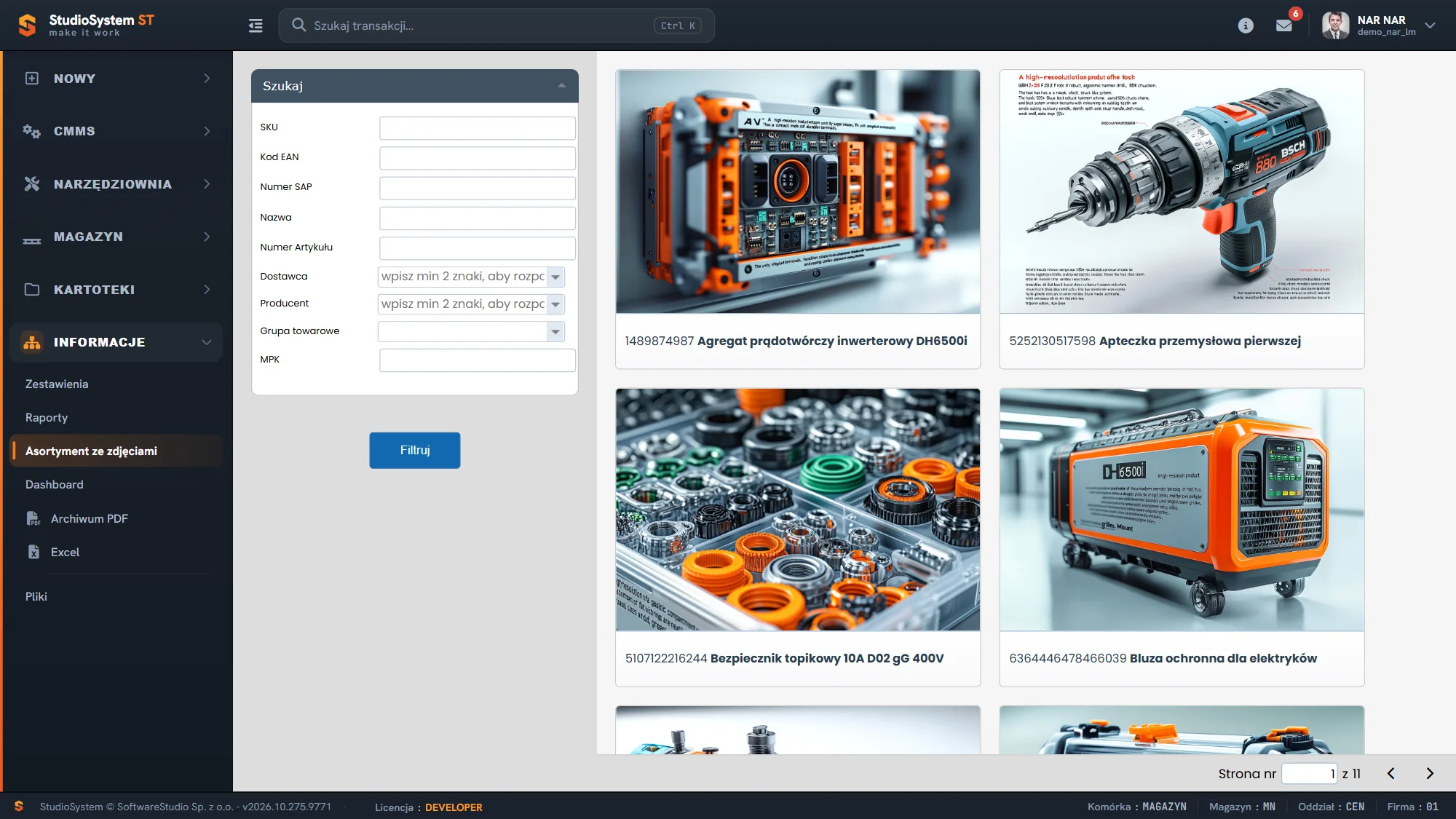Collapse the Szukaj panel header arrow
This screenshot has width=1456, height=819.
pos(562,86)
